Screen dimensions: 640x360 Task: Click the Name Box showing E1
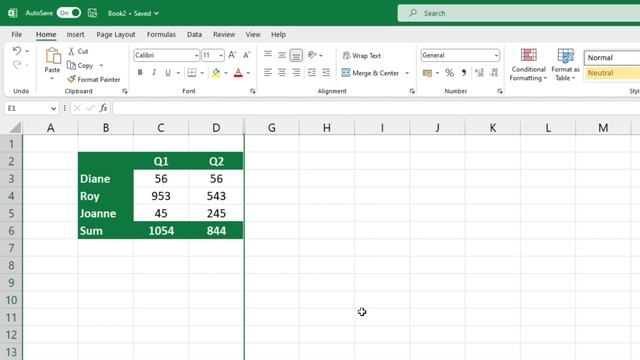point(31,108)
